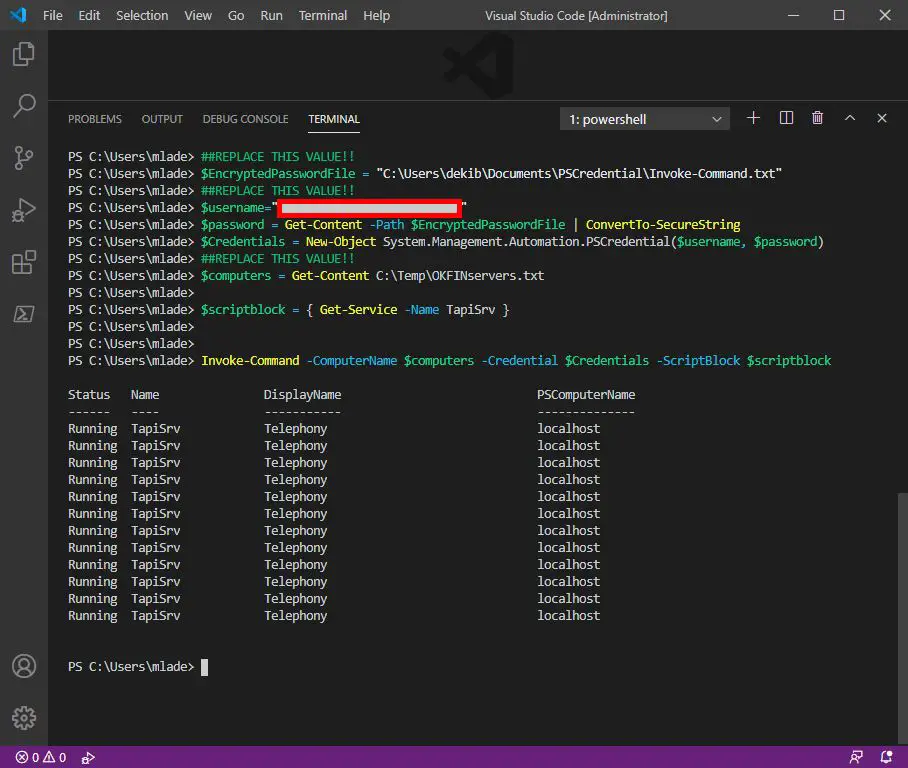Open the File menu
The height and width of the screenshot is (768, 908).
[53, 16]
